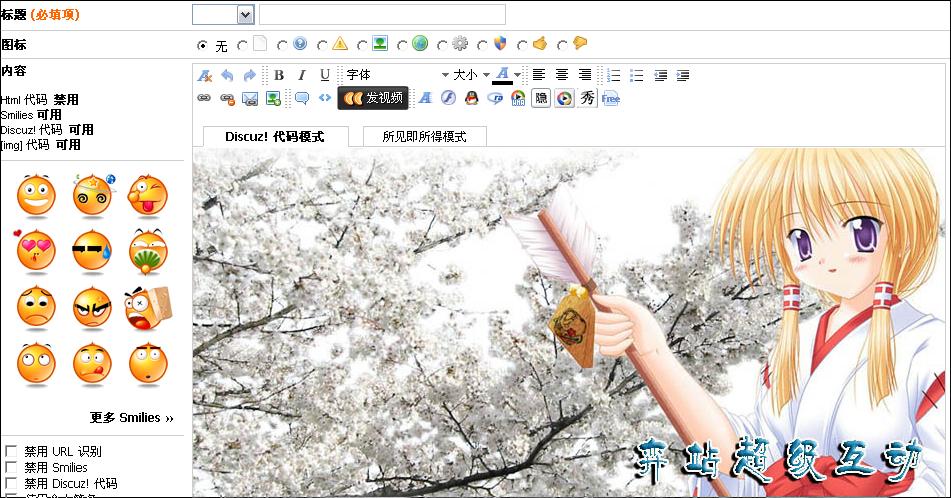Open the 字体 font dropdown
Image resolution: width=951 pixels, height=498 pixels.
(397, 75)
